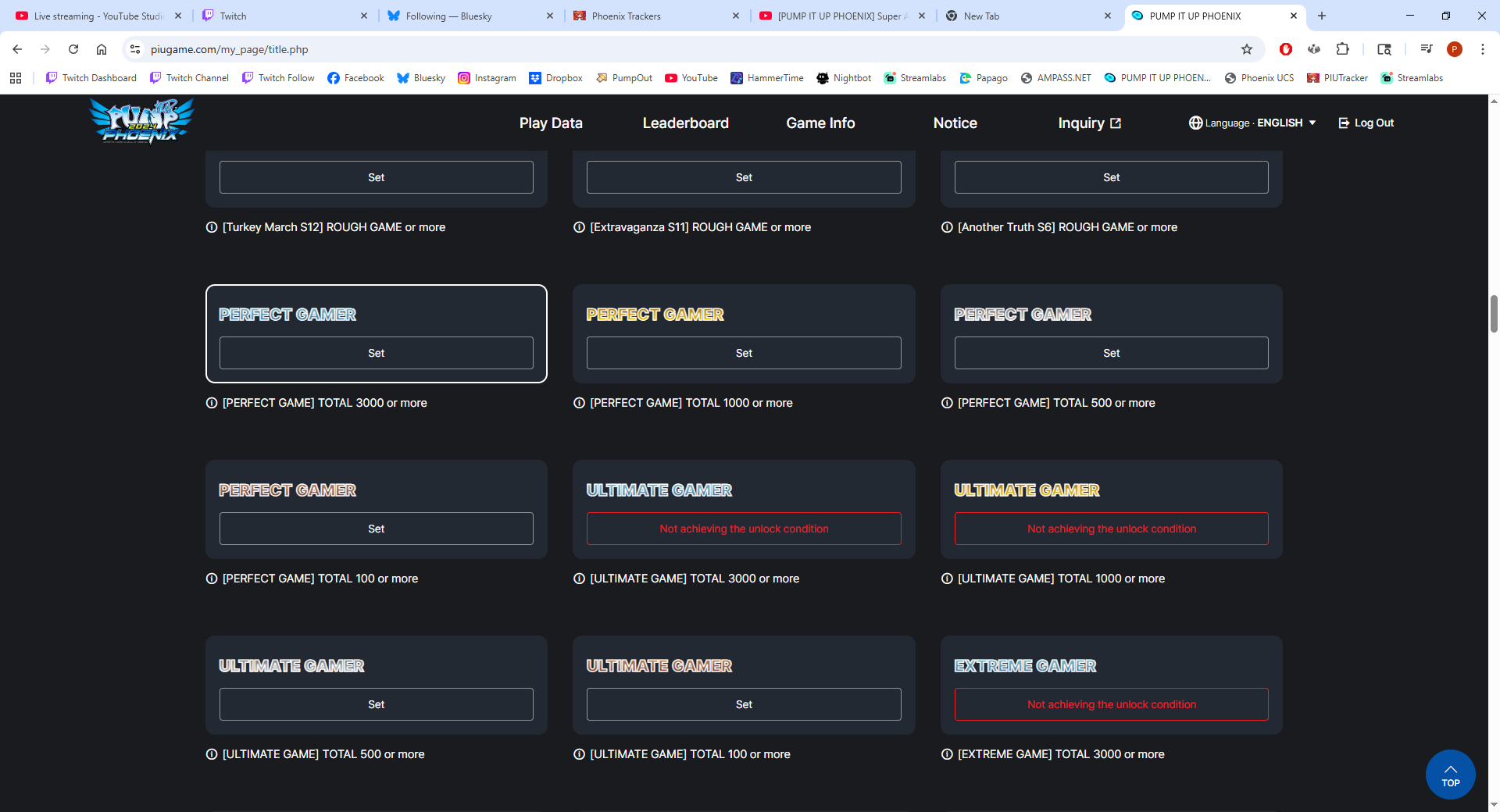1500x812 pixels.
Task: Switch to the Phoenix Trackers tab
Action: (x=626, y=16)
